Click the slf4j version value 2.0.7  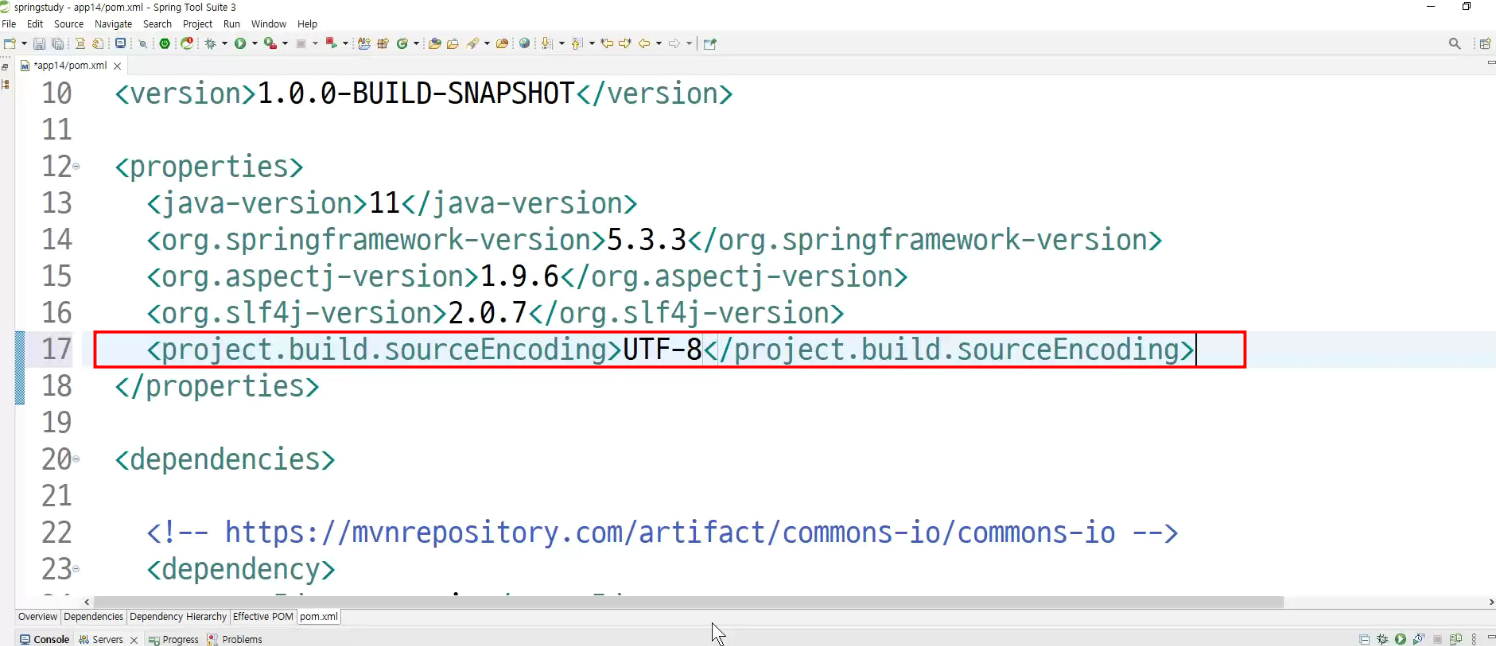(x=487, y=314)
